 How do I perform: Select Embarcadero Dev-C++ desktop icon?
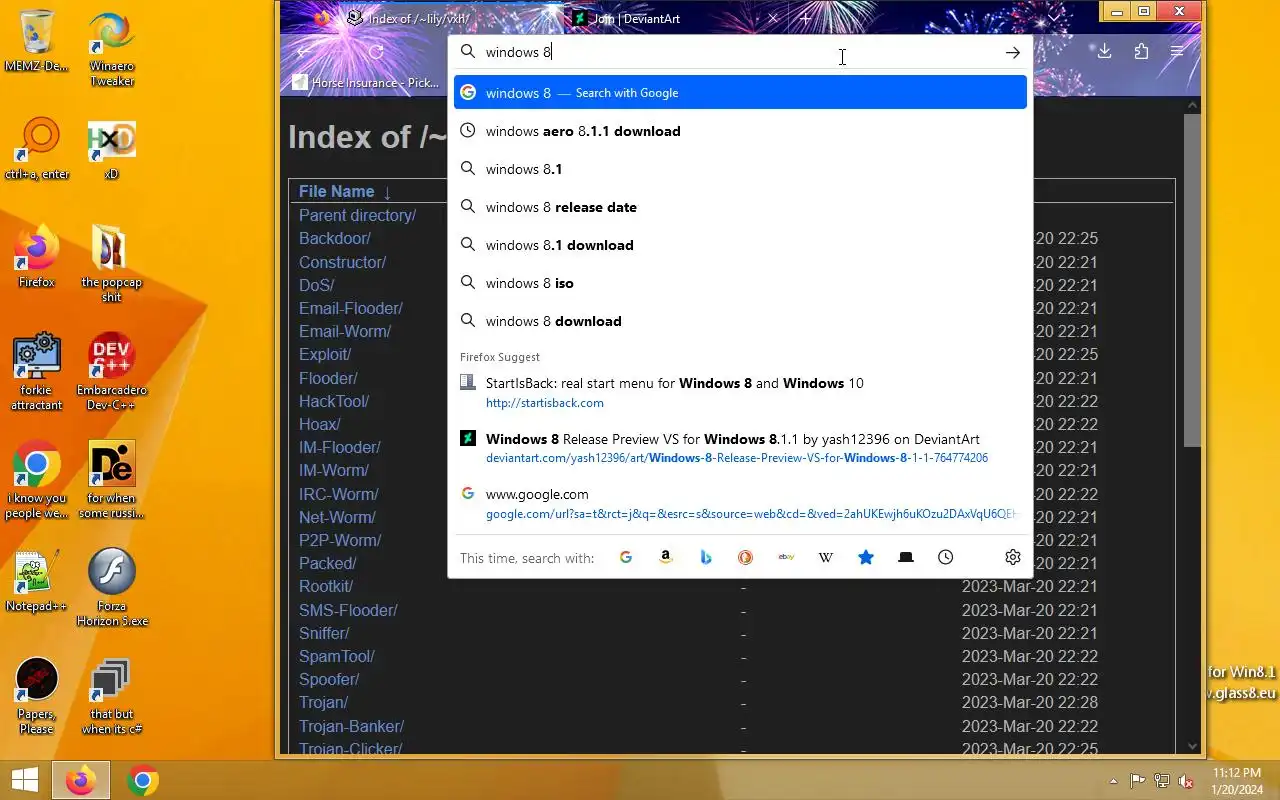[111, 372]
